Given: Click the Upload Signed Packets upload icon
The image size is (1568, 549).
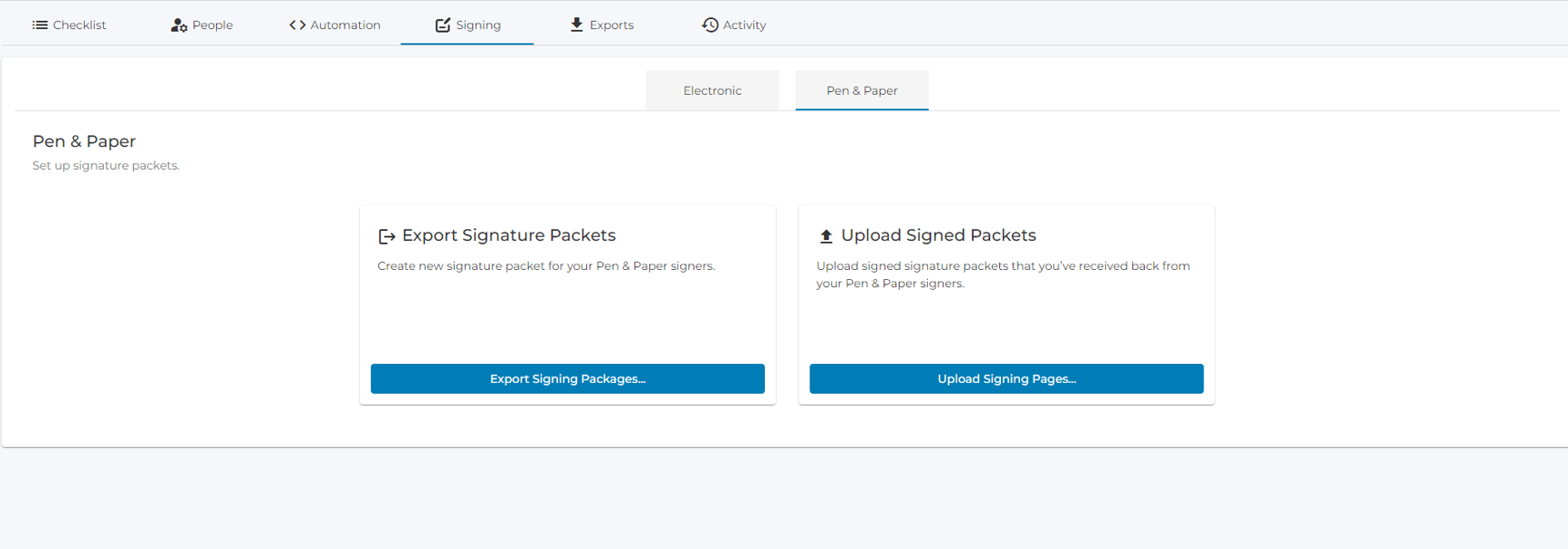Looking at the screenshot, I should pos(825,235).
